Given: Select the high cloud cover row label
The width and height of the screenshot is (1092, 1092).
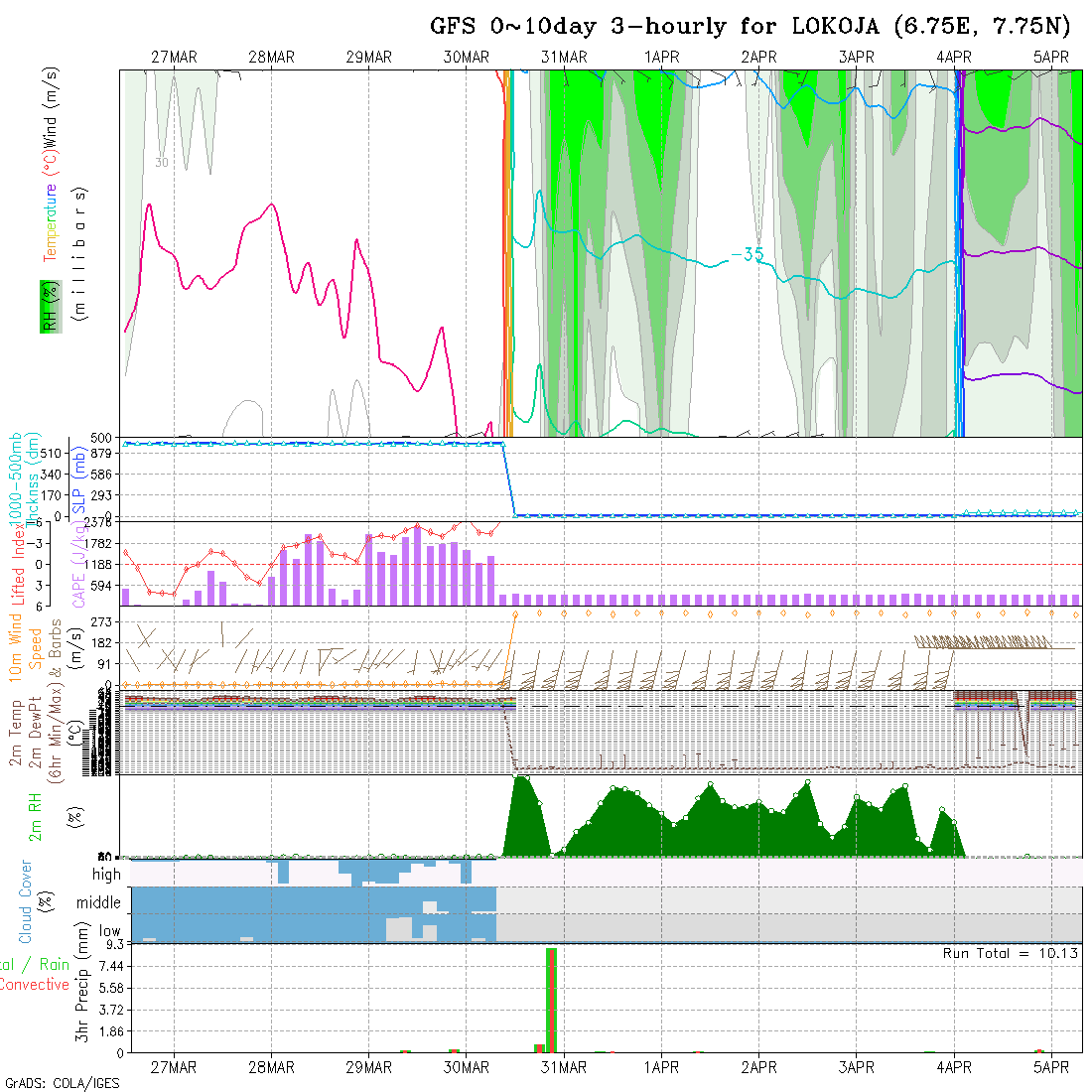Looking at the screenshot, I should point(106,875).
